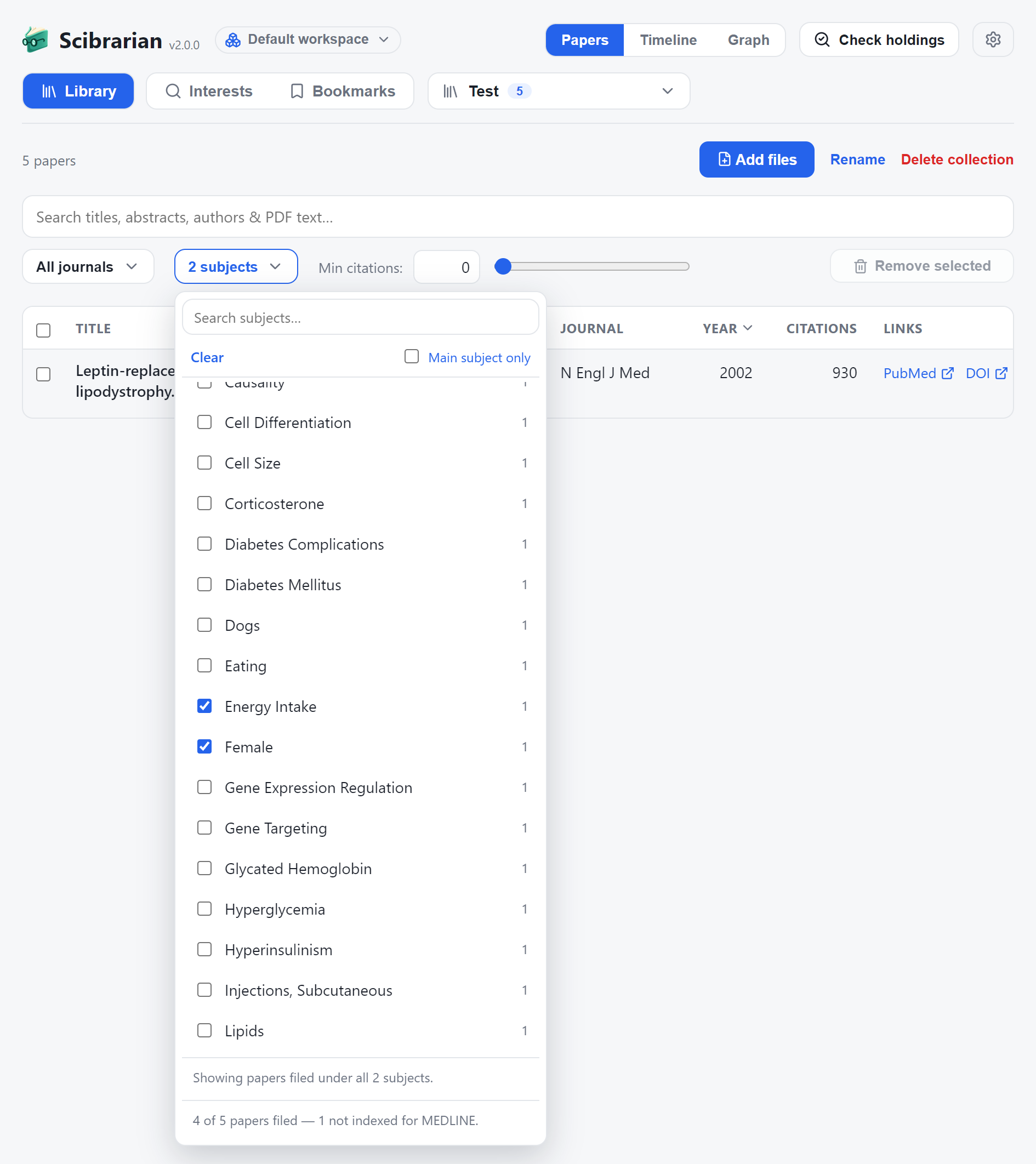
Task: Click the Add files document icon
Action: (x=724, y=159)
